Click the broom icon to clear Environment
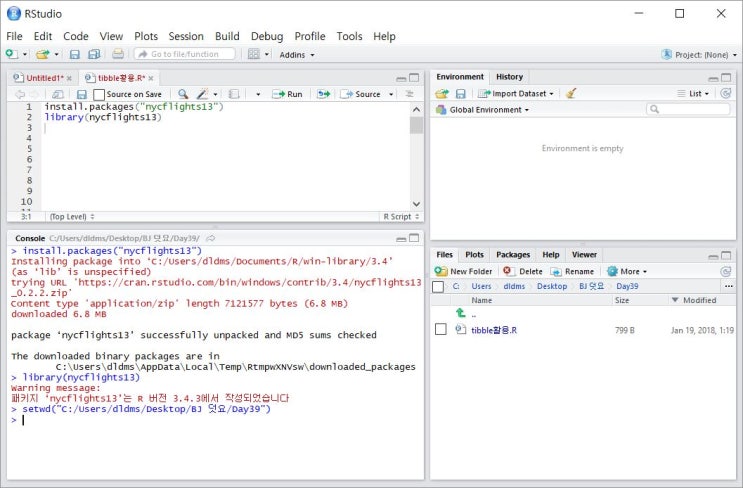This screenshot has width=743, height=488. (571, 93)
